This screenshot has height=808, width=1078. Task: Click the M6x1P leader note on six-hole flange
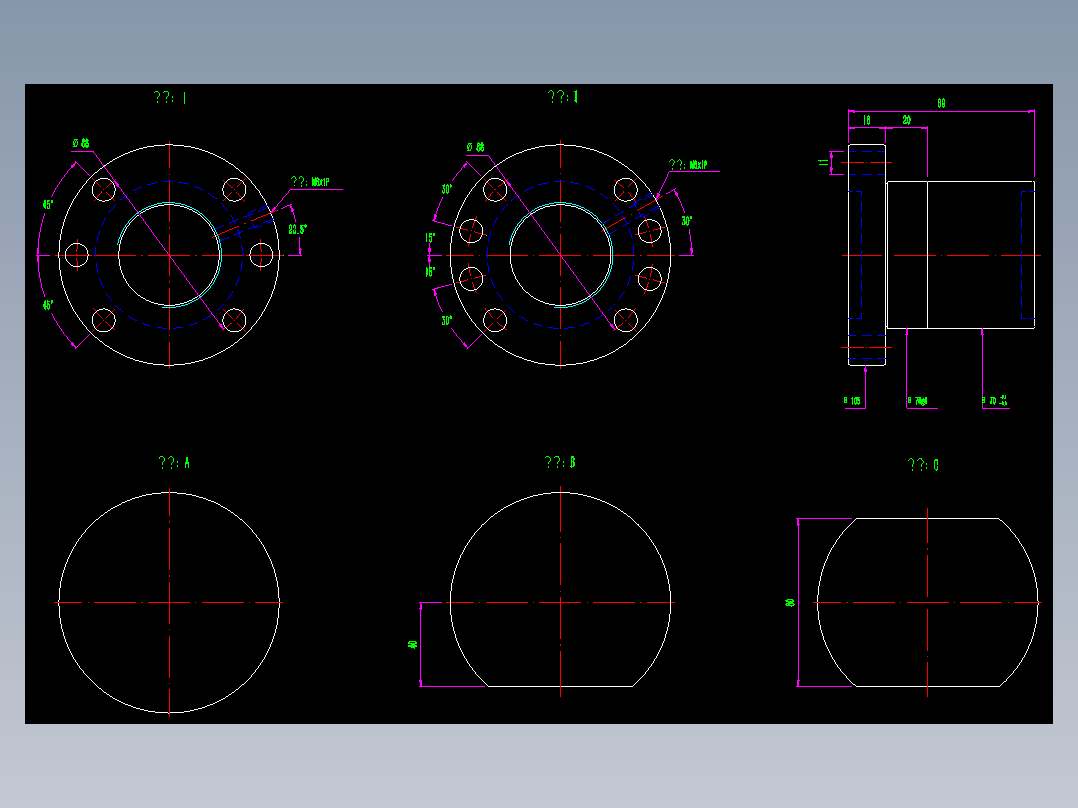click(310, 182)
